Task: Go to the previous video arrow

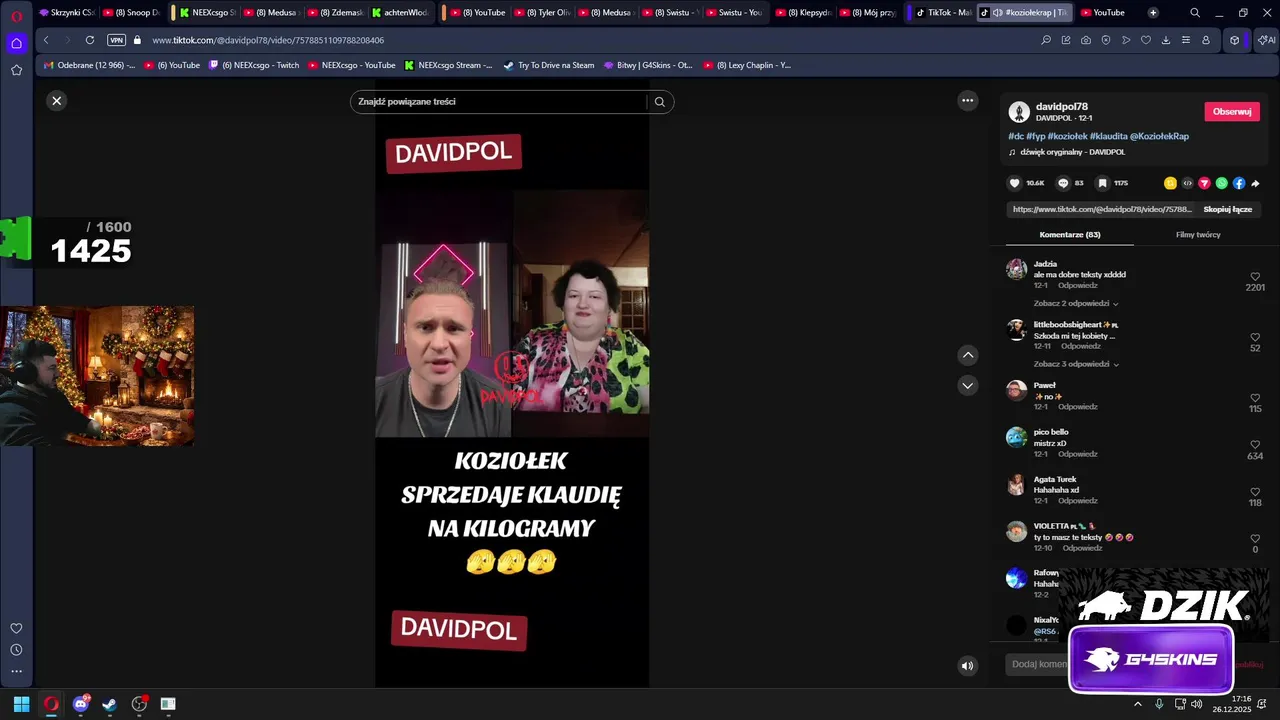Action: point(967,355)
